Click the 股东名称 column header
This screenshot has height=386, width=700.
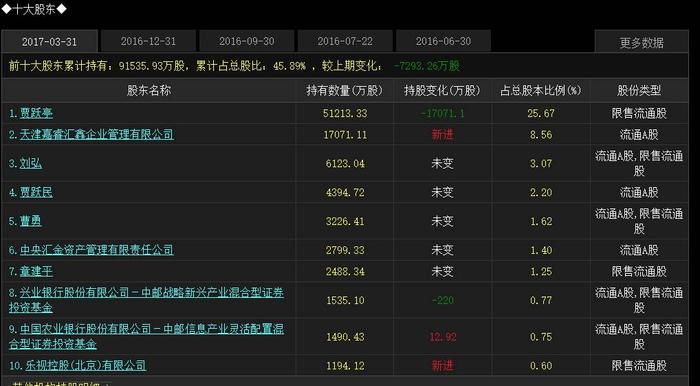click(149, 91)
